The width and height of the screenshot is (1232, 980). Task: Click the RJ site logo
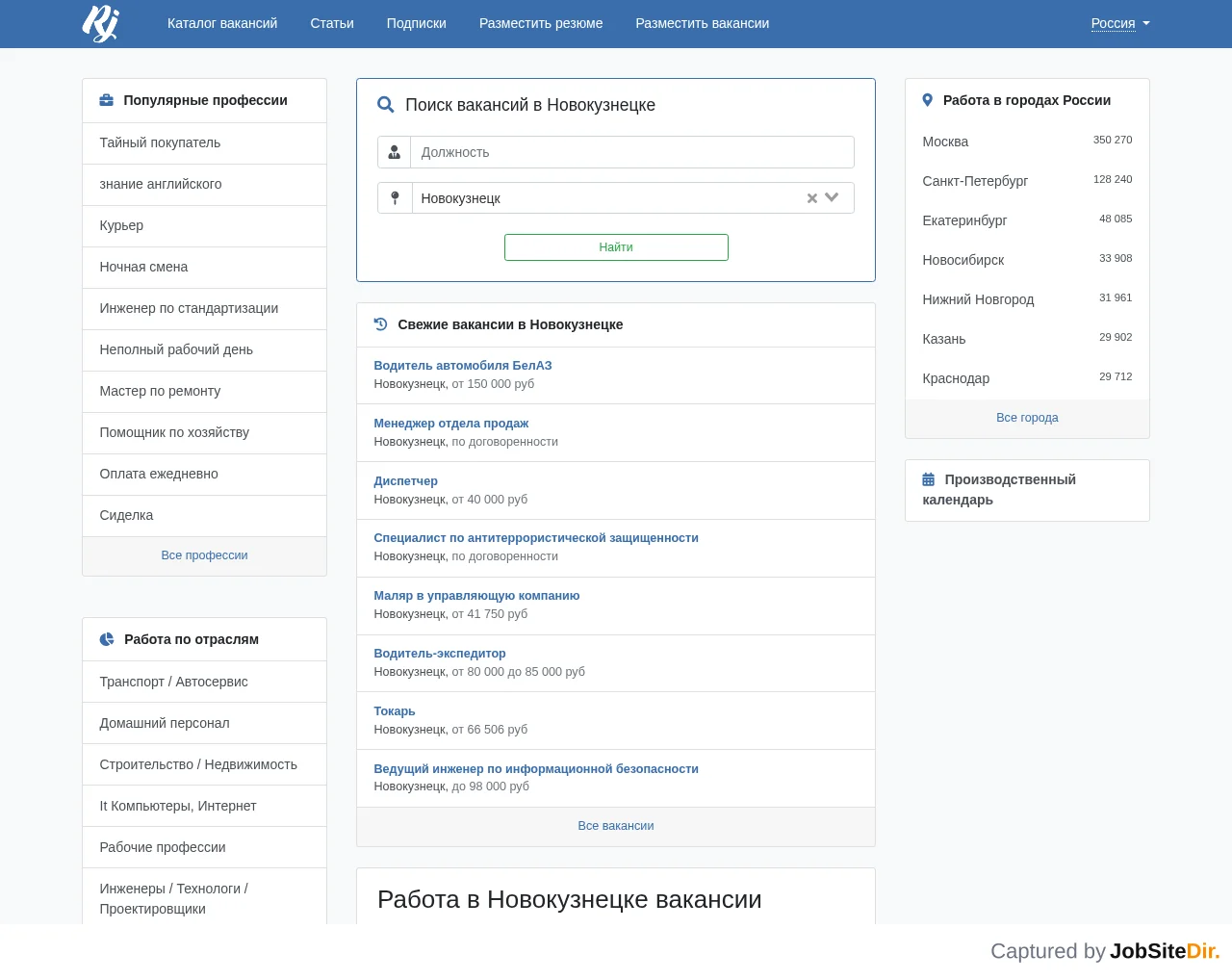click(x=100, y=23)
